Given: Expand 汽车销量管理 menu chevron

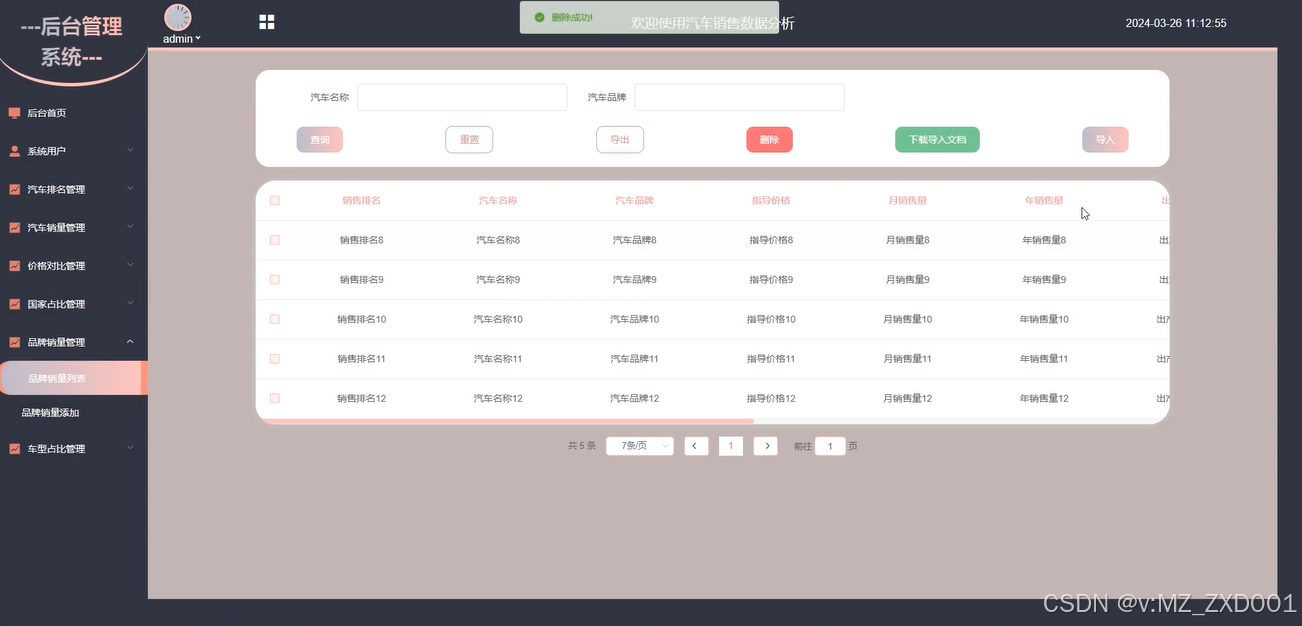Looking at the screenshot, I should [130, 227].
